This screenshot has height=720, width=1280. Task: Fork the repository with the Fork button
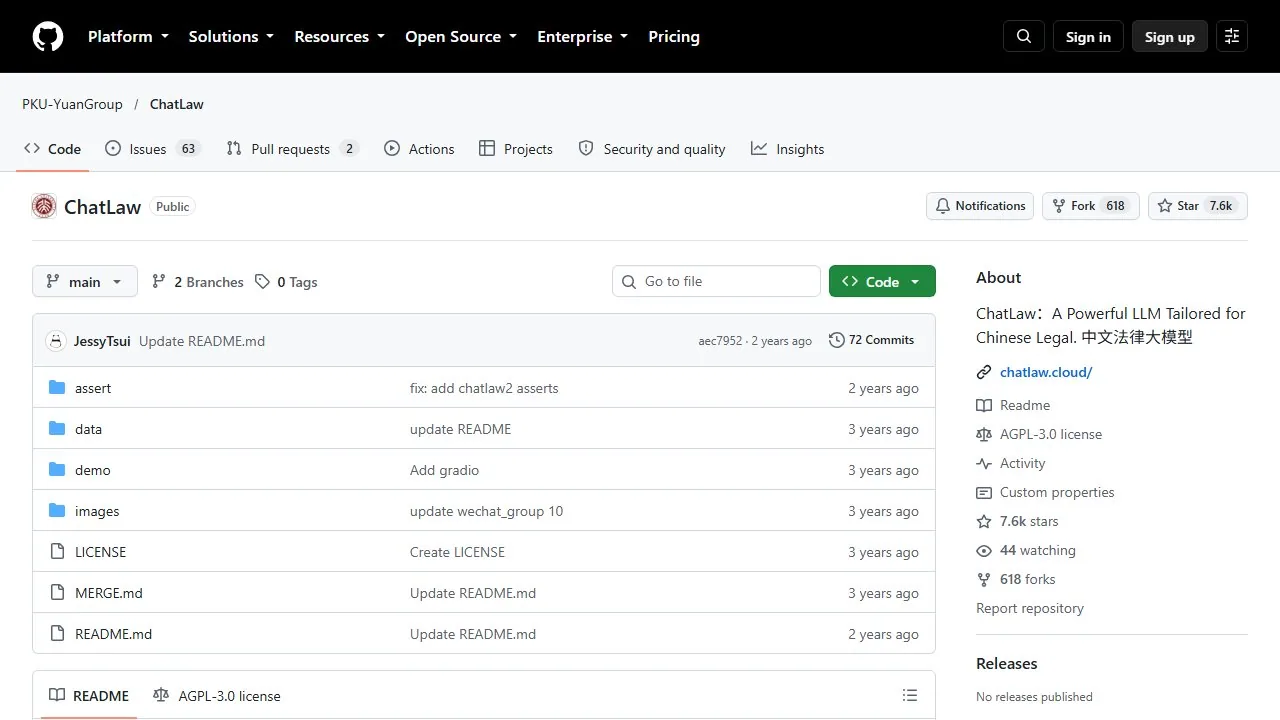click(x=1090, y=206)
